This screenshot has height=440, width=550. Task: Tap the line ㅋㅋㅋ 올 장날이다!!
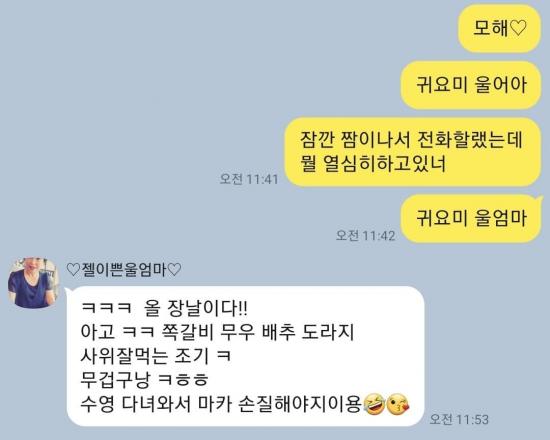click(164, 309)
